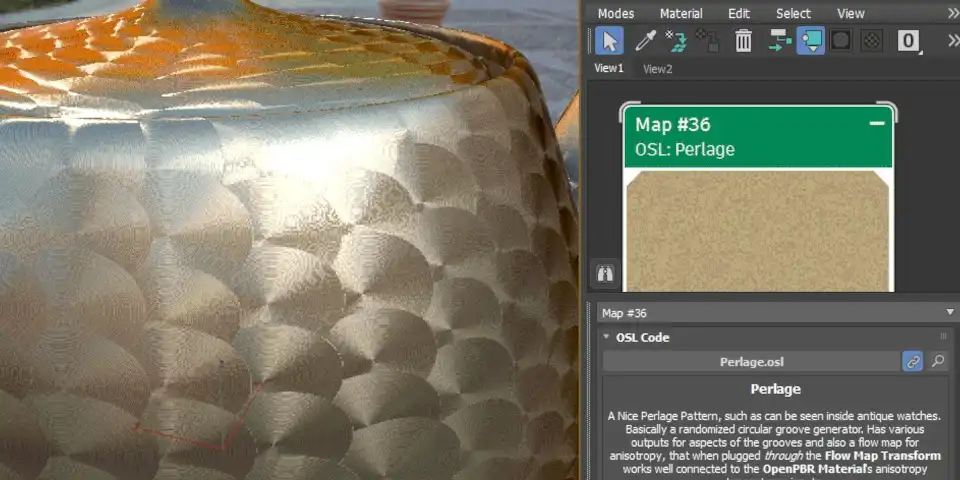Pick material from object with eyedropper

coord(645,41)
